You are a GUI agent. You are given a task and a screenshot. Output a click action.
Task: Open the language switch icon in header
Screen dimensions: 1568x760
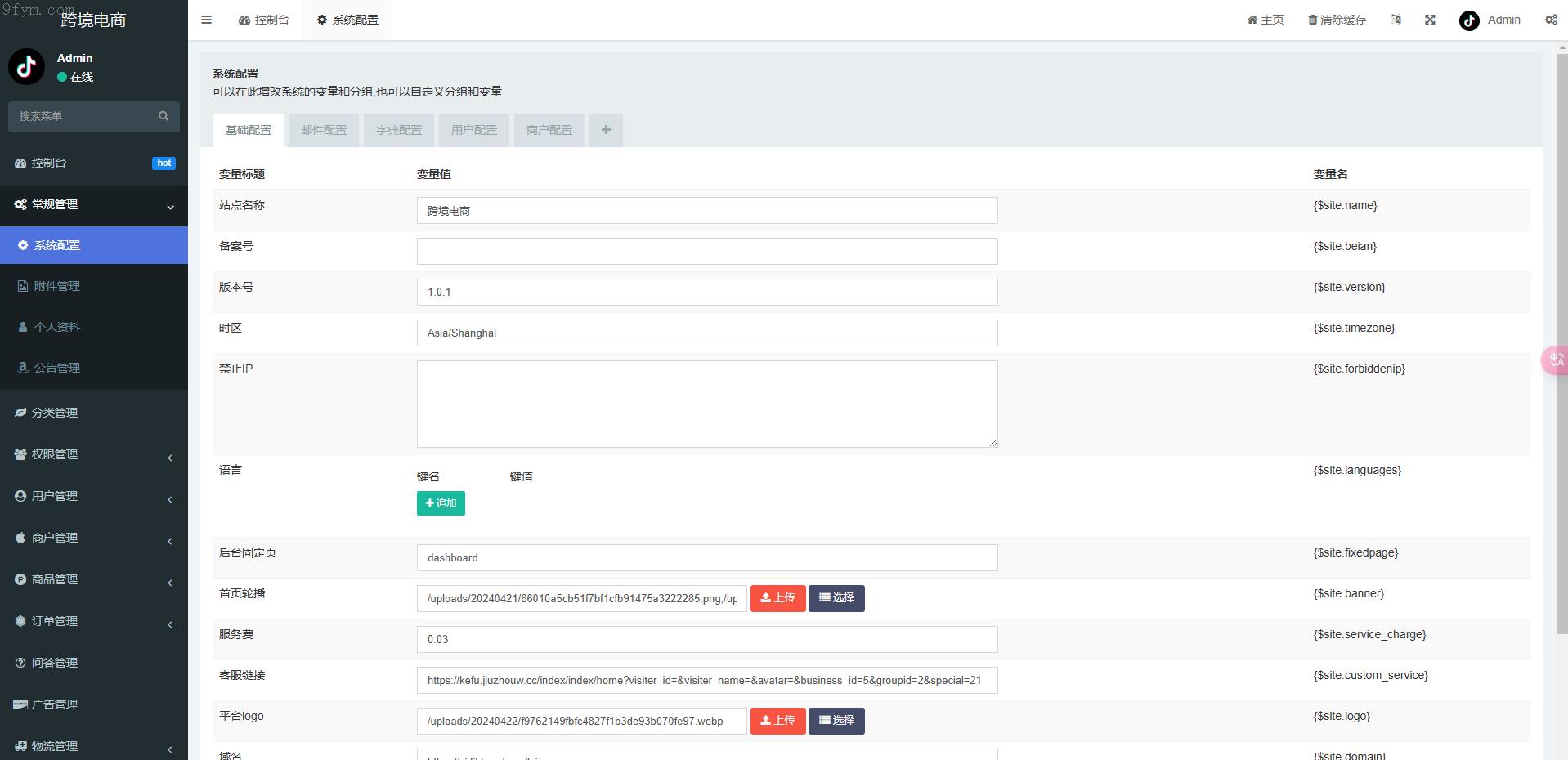tap(1396, 20)
